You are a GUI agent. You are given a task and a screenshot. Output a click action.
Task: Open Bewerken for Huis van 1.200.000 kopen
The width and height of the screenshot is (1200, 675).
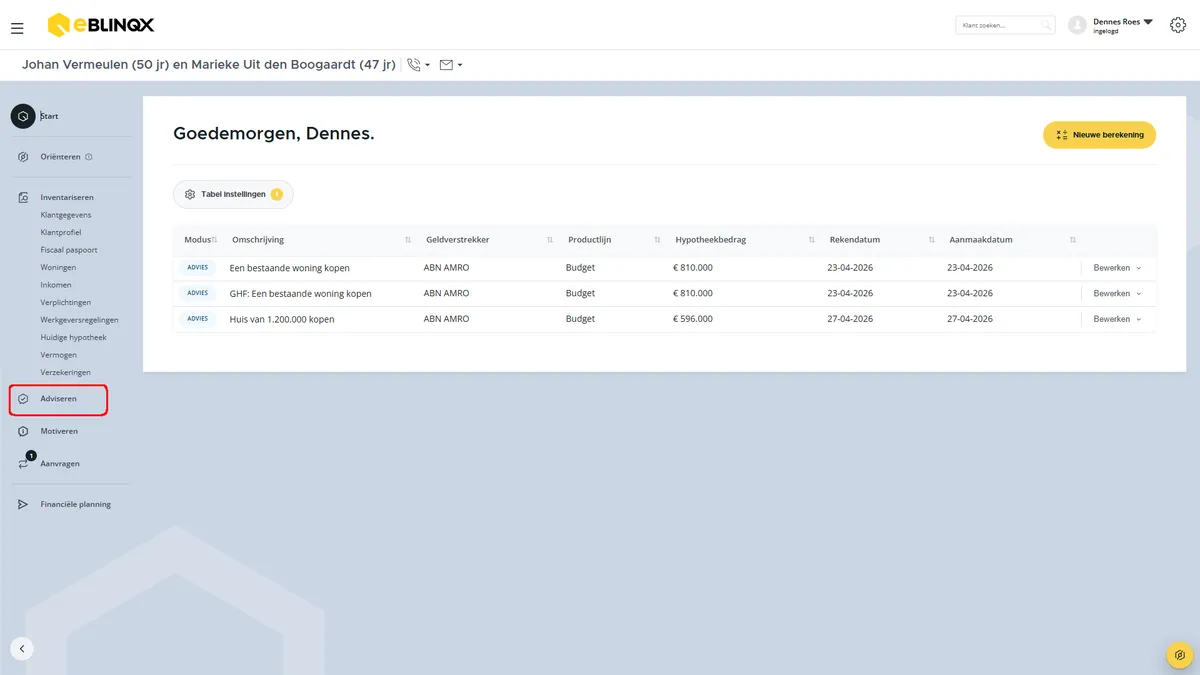click(x=1117, y=319)
